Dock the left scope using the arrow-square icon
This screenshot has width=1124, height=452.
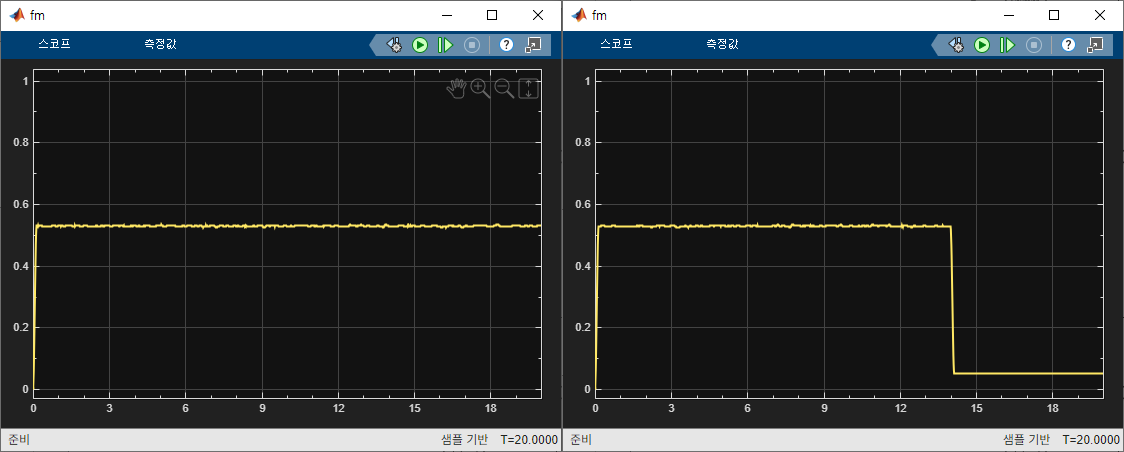(x=533, y=45)
